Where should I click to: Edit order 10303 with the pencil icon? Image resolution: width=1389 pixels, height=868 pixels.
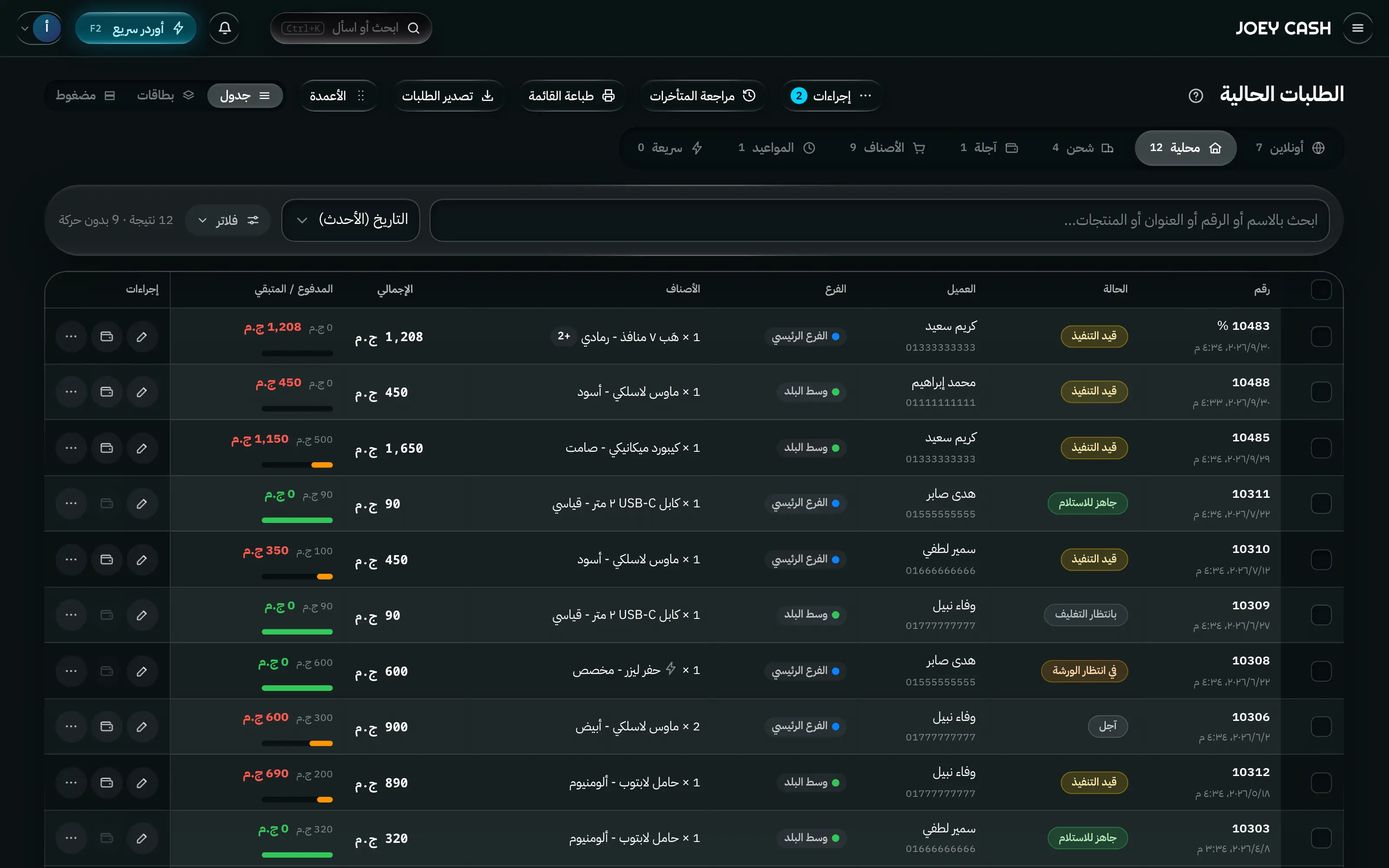142,838
